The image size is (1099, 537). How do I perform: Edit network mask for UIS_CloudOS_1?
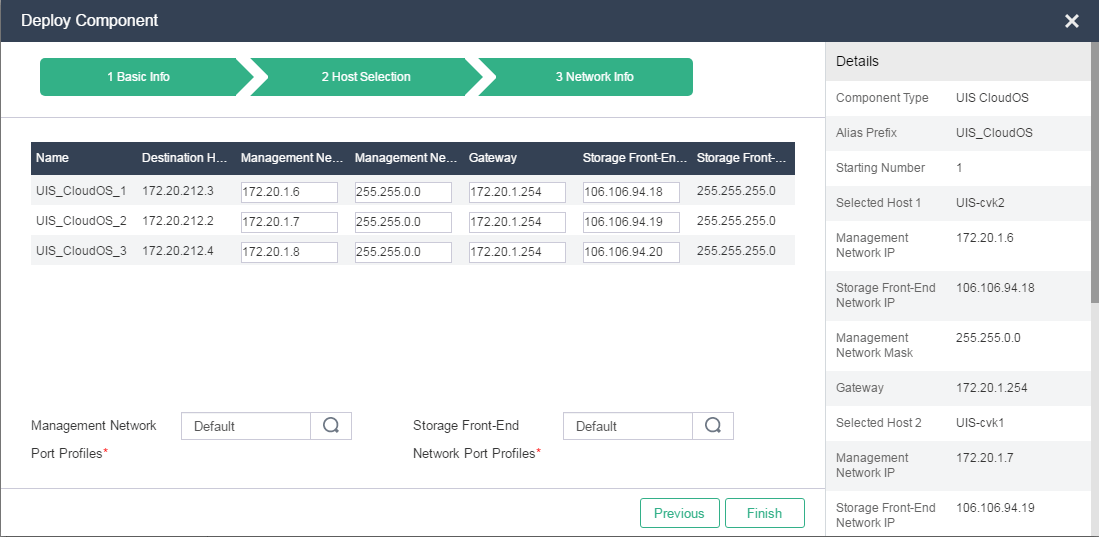click(403, 192)
